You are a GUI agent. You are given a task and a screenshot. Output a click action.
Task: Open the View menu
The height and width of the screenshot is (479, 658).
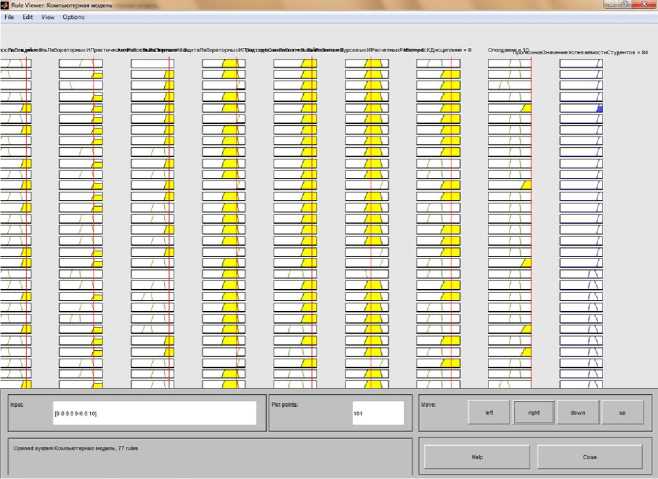[x=48, y=17]
